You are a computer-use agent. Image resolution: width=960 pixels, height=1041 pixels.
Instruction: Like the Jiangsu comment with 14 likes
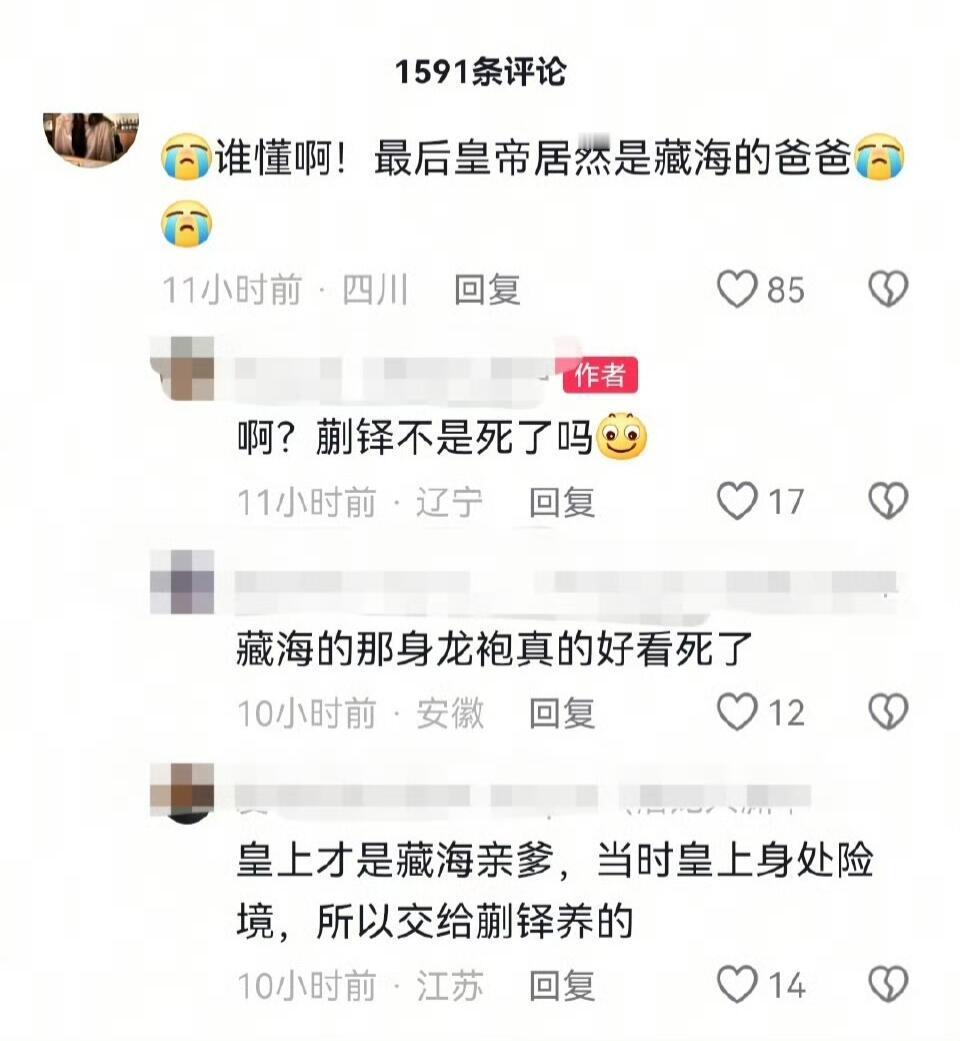coord(737,985)
